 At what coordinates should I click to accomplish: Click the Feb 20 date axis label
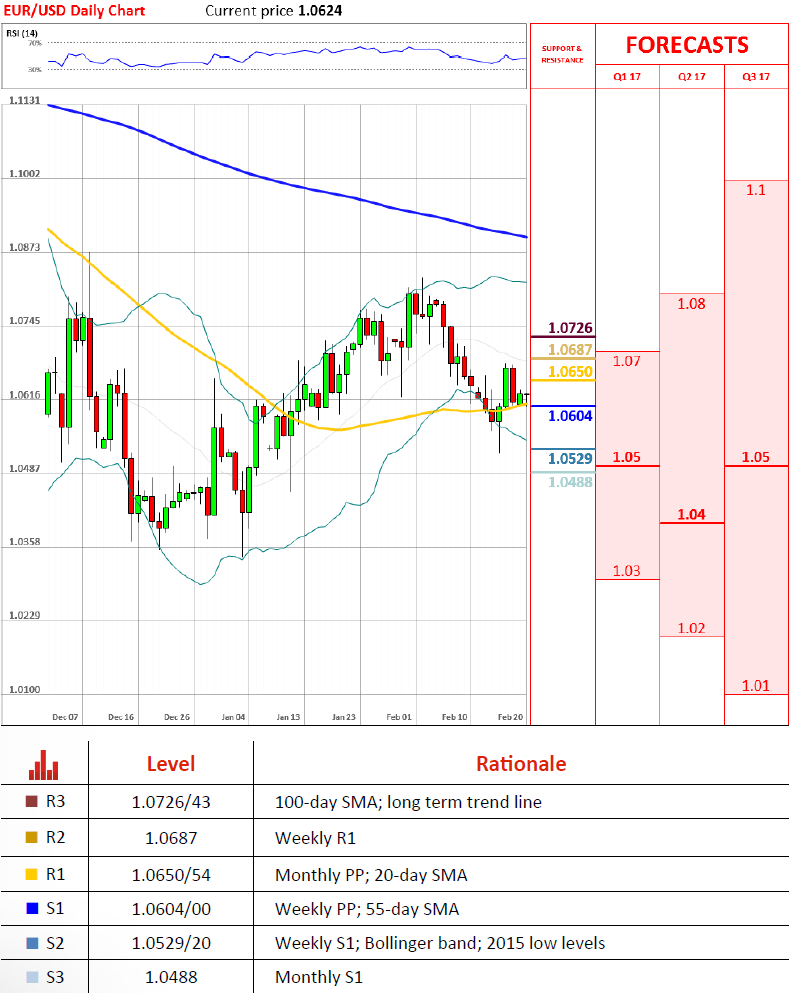[x=511, y=717]
